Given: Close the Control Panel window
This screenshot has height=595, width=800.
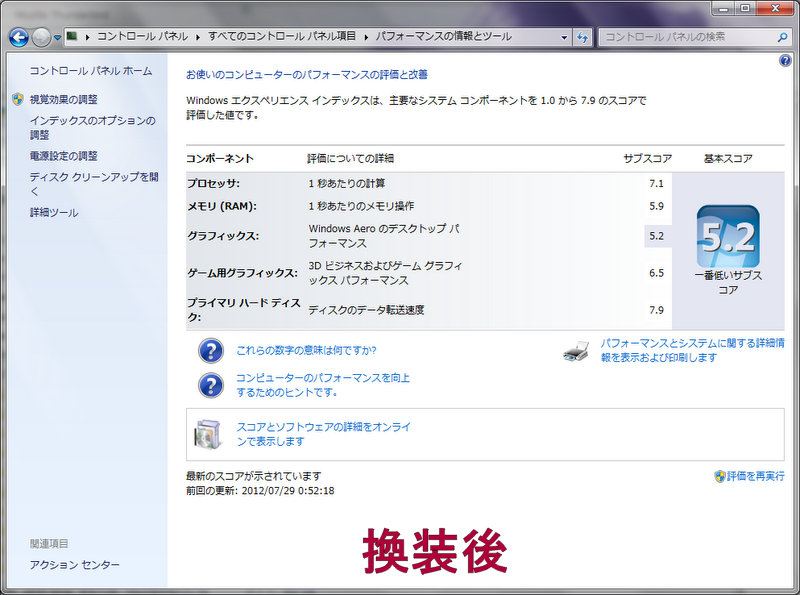Looking at the screenshot, I should coord(774,8).
